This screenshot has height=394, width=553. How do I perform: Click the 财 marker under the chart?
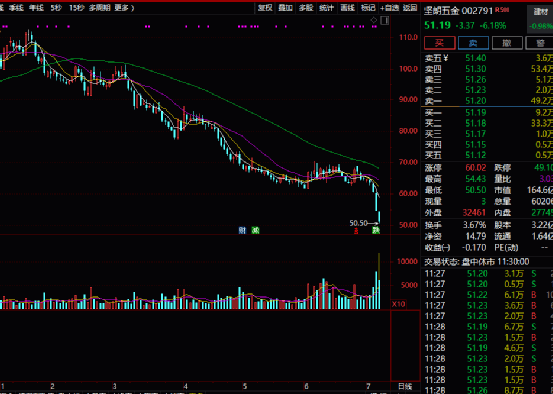[x=242, y=230]
